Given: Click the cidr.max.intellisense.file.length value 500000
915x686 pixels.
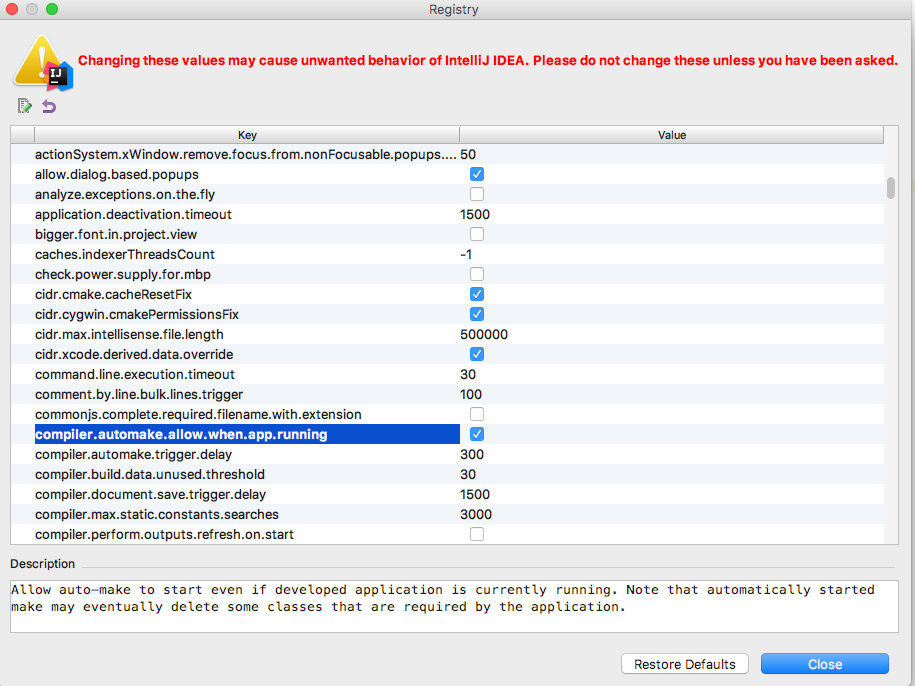Looking at the screenshot, I should click(484, 334).
